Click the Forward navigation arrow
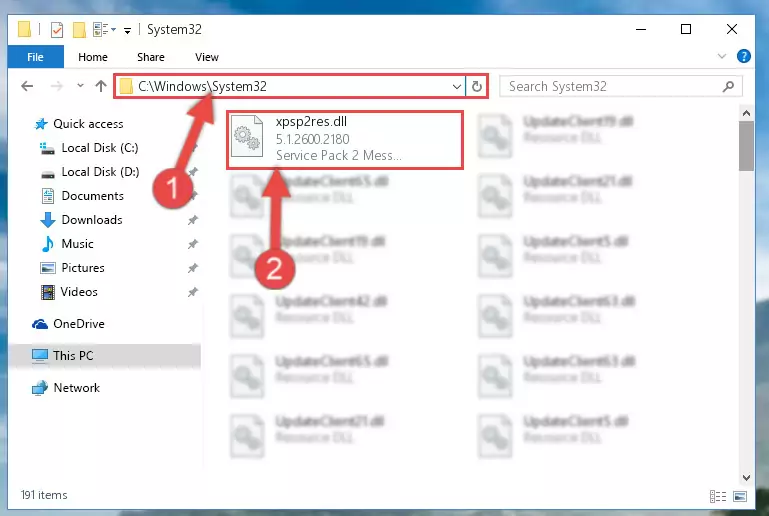The height and width of the screenshot is (516, 769). pos(57,86)
